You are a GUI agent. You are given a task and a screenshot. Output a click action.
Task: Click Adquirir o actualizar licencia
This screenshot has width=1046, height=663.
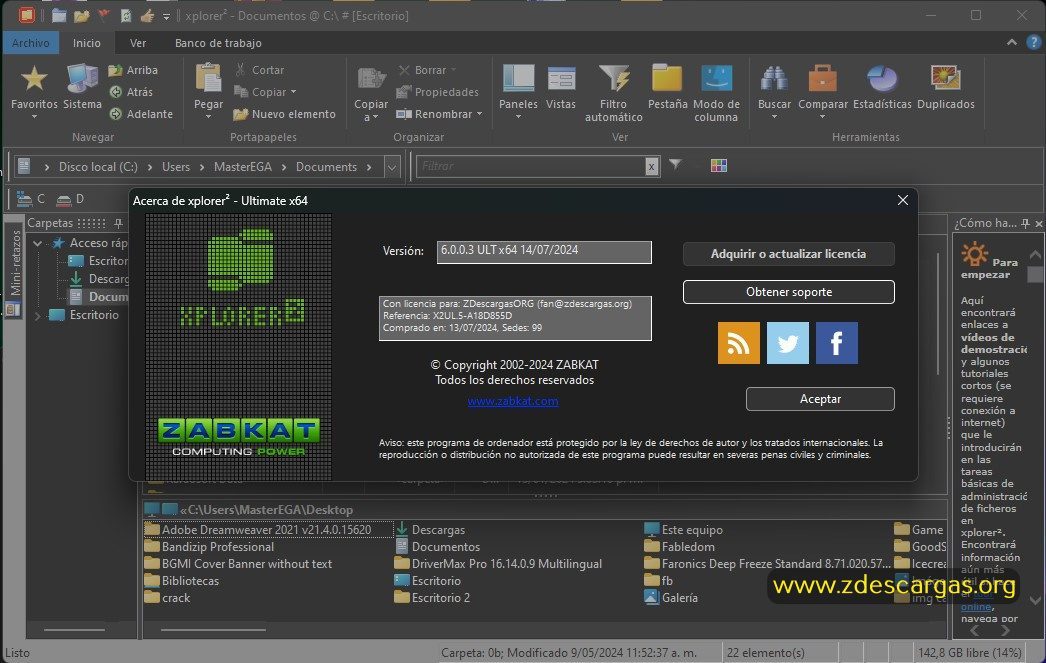[788, 253]
